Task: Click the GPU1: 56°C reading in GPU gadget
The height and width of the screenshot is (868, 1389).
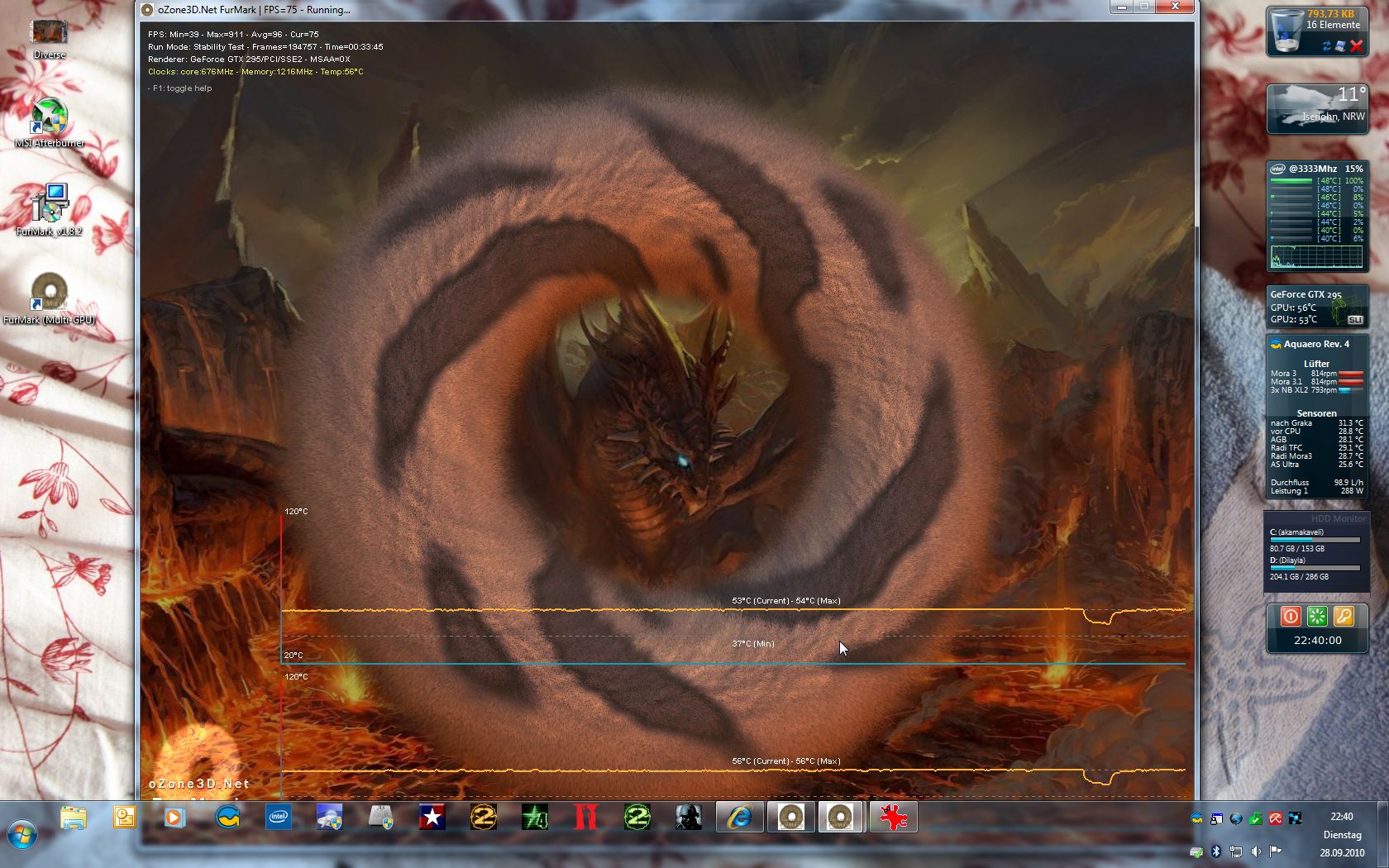Action: (x=1293, y=308)
